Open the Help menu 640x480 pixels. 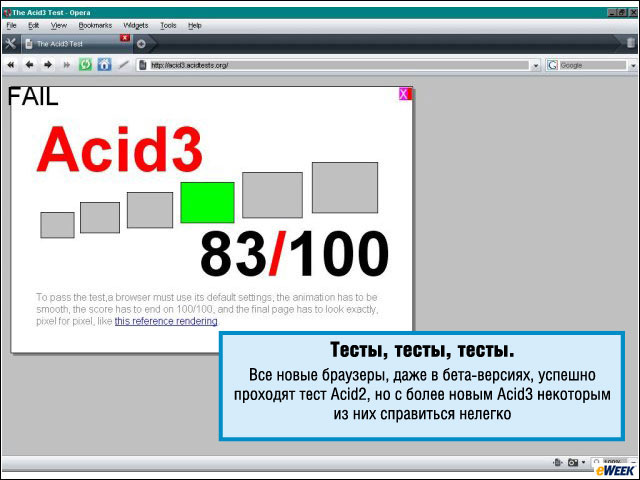pyautogui.click(x=195, y=25)
